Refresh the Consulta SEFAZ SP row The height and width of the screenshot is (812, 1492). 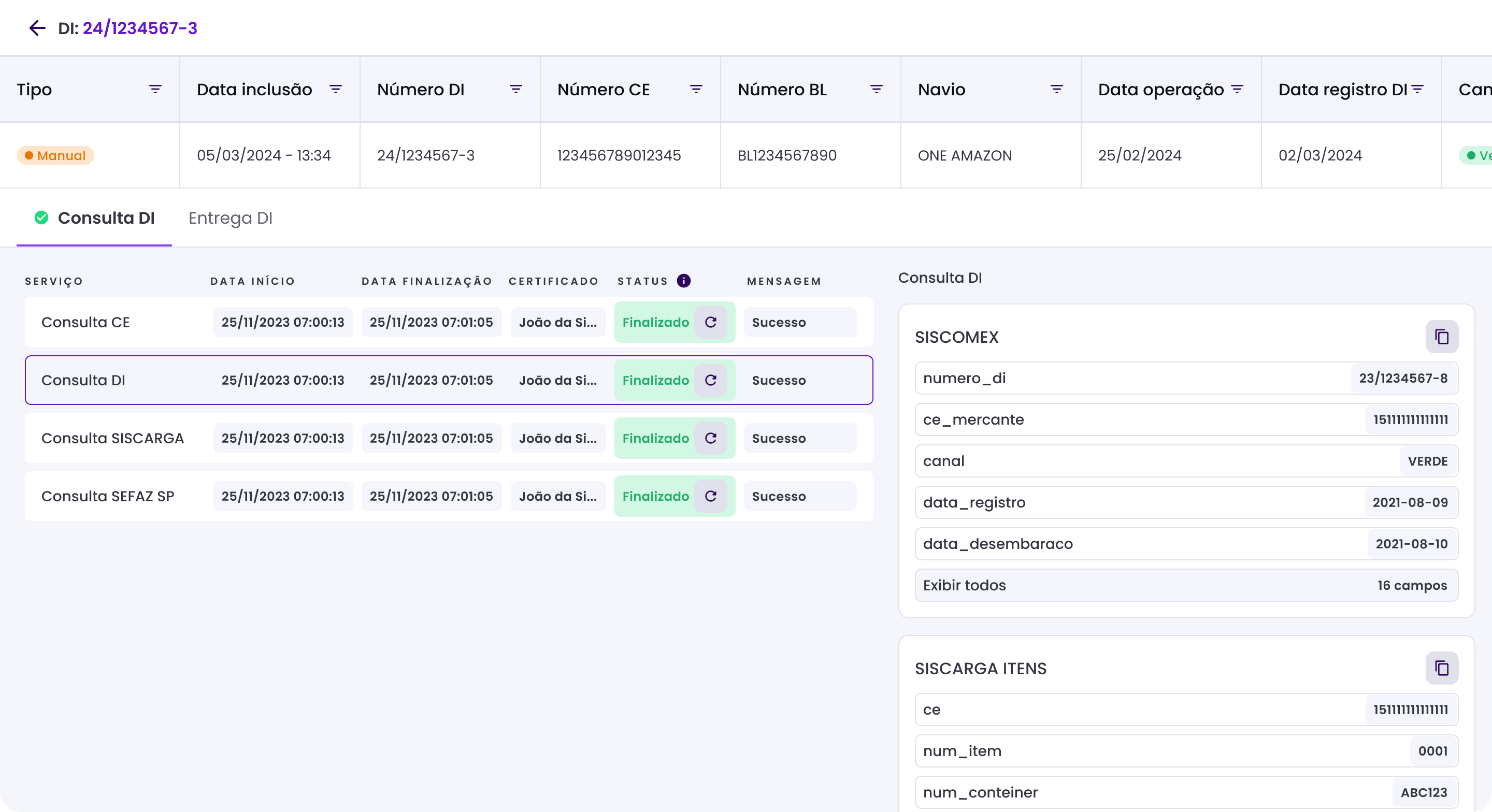pyautogui.click(x=711, y=496)
